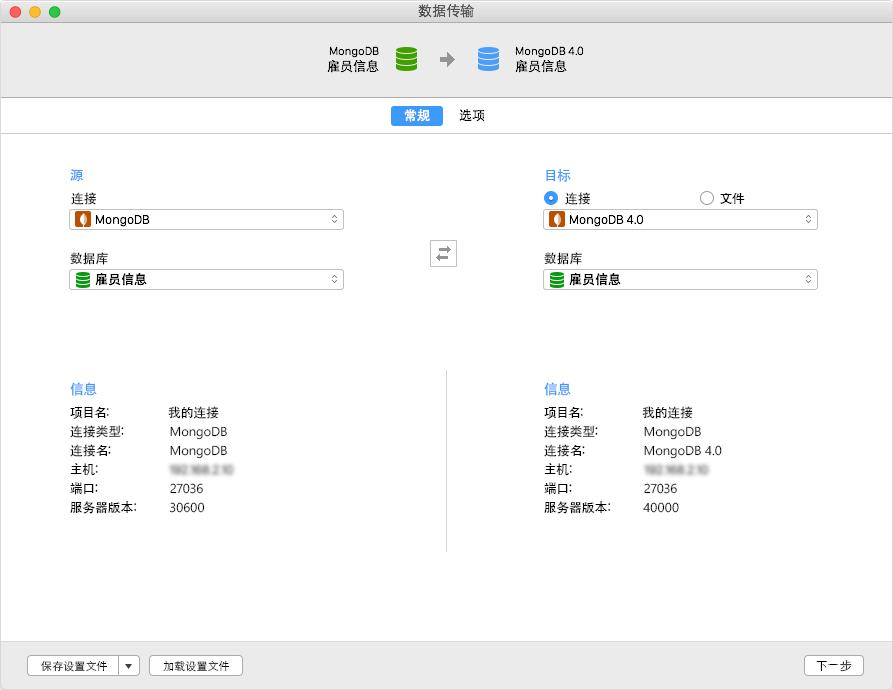The width and height of the screenshot is (893, 690).
Task: Click the MongoDB leaf icon in the target connection selector
Action: pos(556,219)
